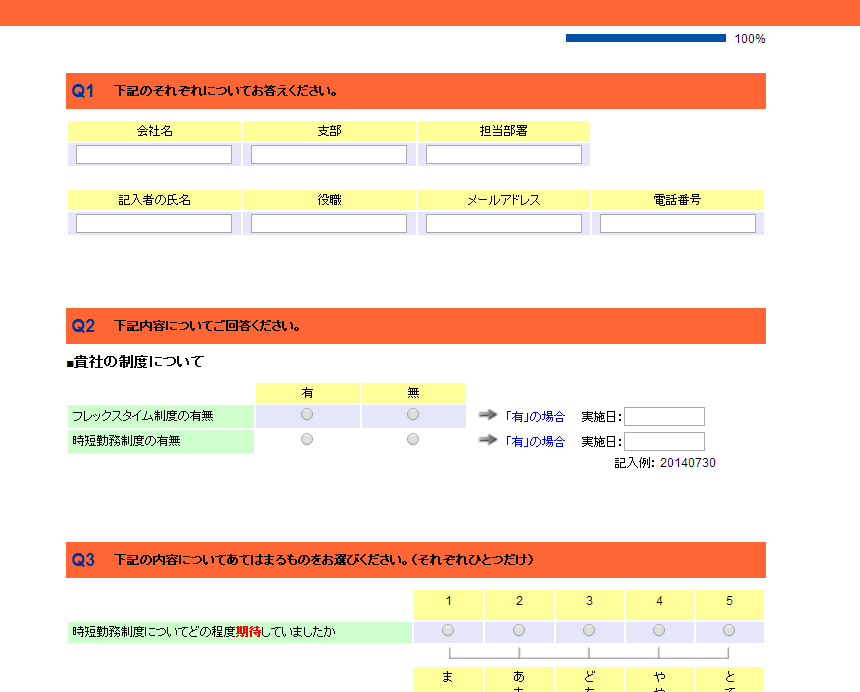
Task: Click the blue 100% progress bar
Action: point(645,38)
